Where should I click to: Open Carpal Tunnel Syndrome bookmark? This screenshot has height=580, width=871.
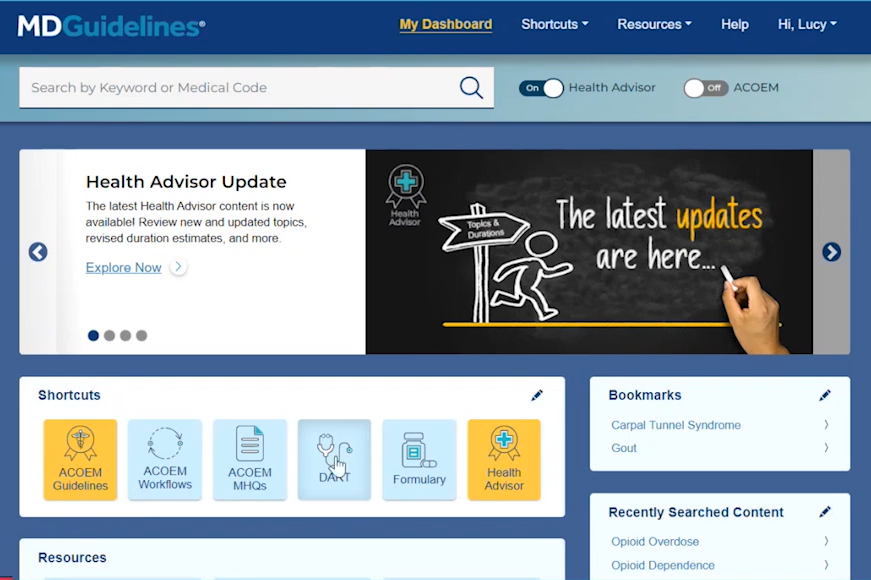(x=675, y=425)
